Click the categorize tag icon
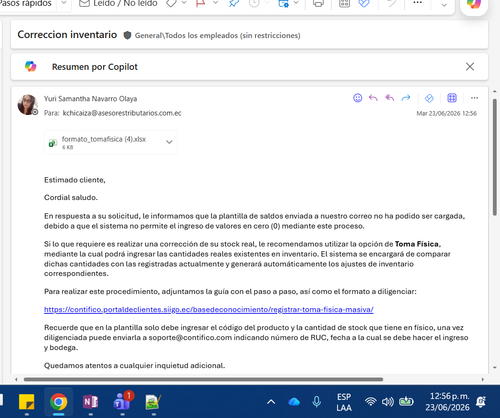 171,3
